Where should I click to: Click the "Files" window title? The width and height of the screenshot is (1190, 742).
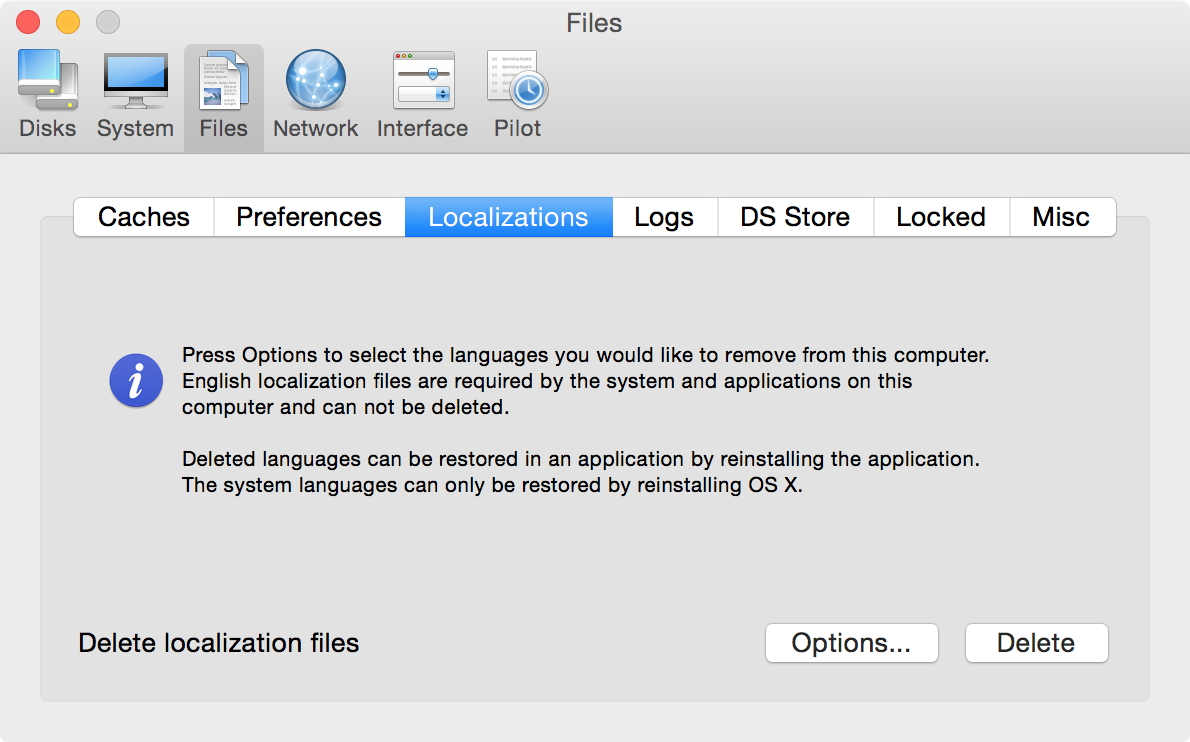point(594,22)
